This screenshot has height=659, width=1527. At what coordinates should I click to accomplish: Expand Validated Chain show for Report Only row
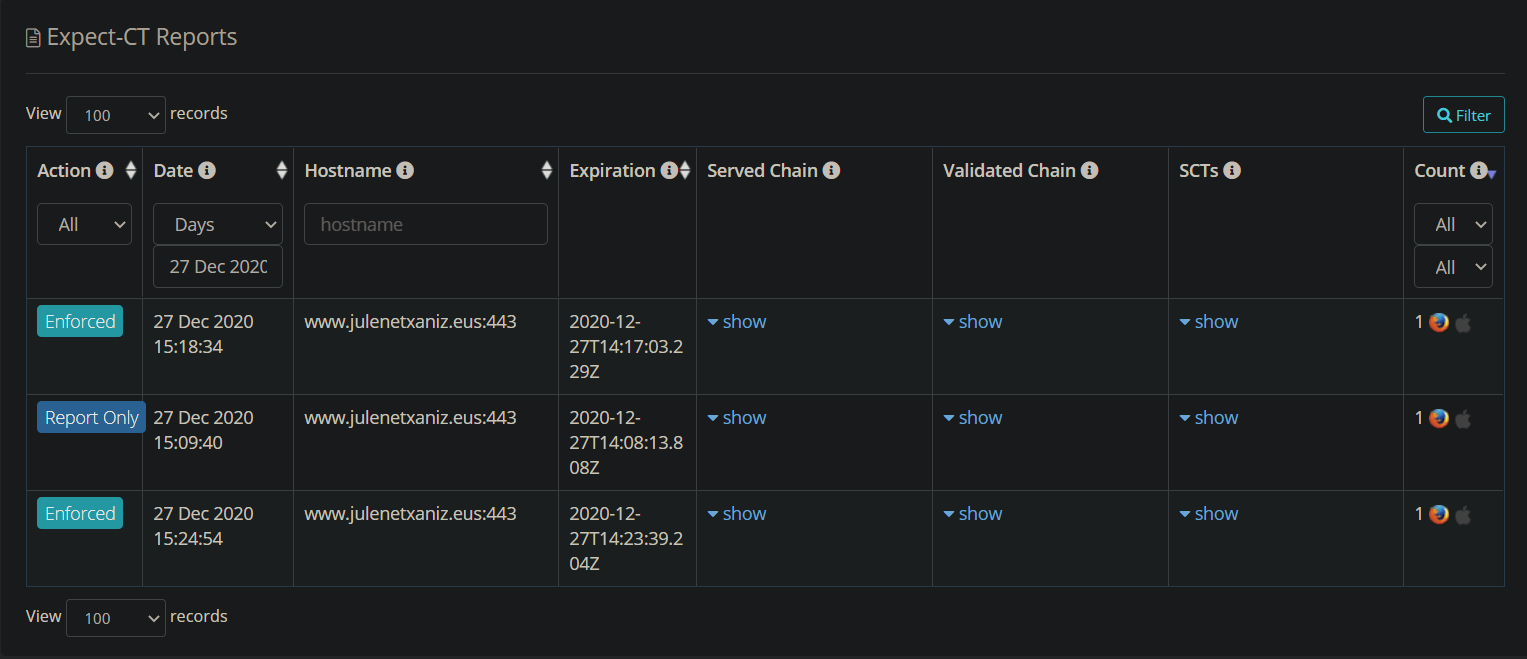point(972,417)
